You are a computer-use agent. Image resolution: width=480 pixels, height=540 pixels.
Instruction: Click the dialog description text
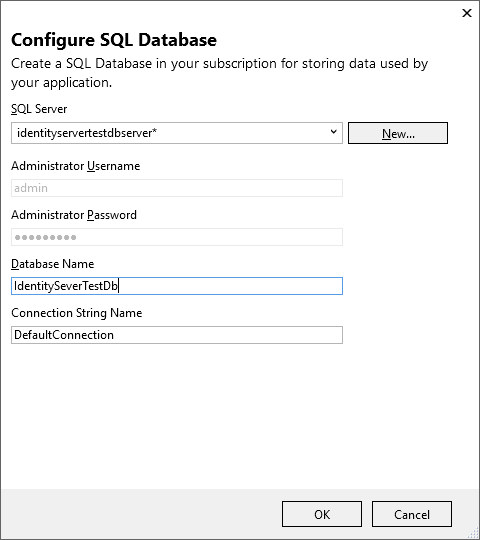pyautogui.click(x=219, y=73)
